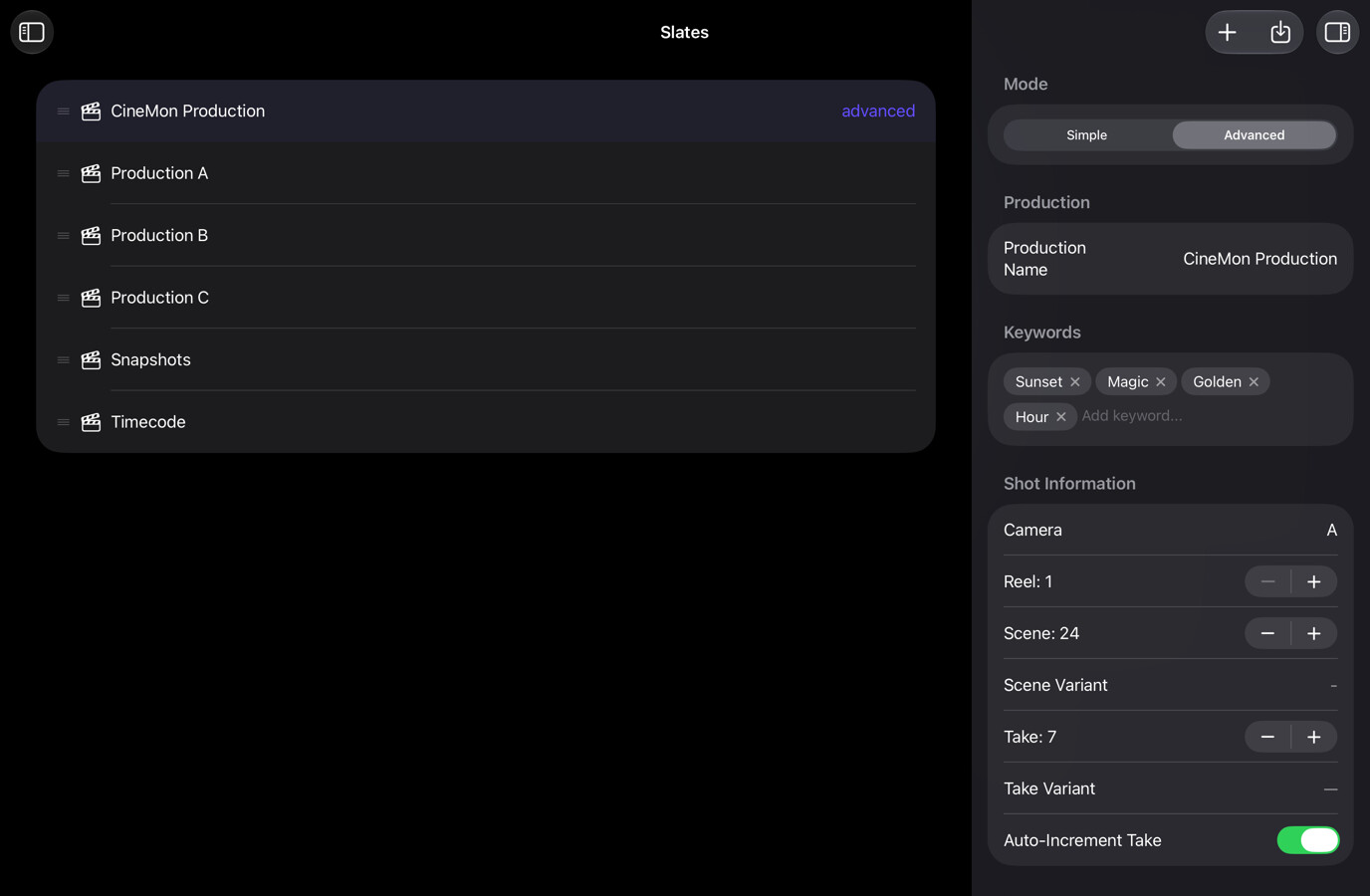The image size is (1370, 896).
Task: Click the clapperboard icon for Timecode
Action: coord(91,422)
